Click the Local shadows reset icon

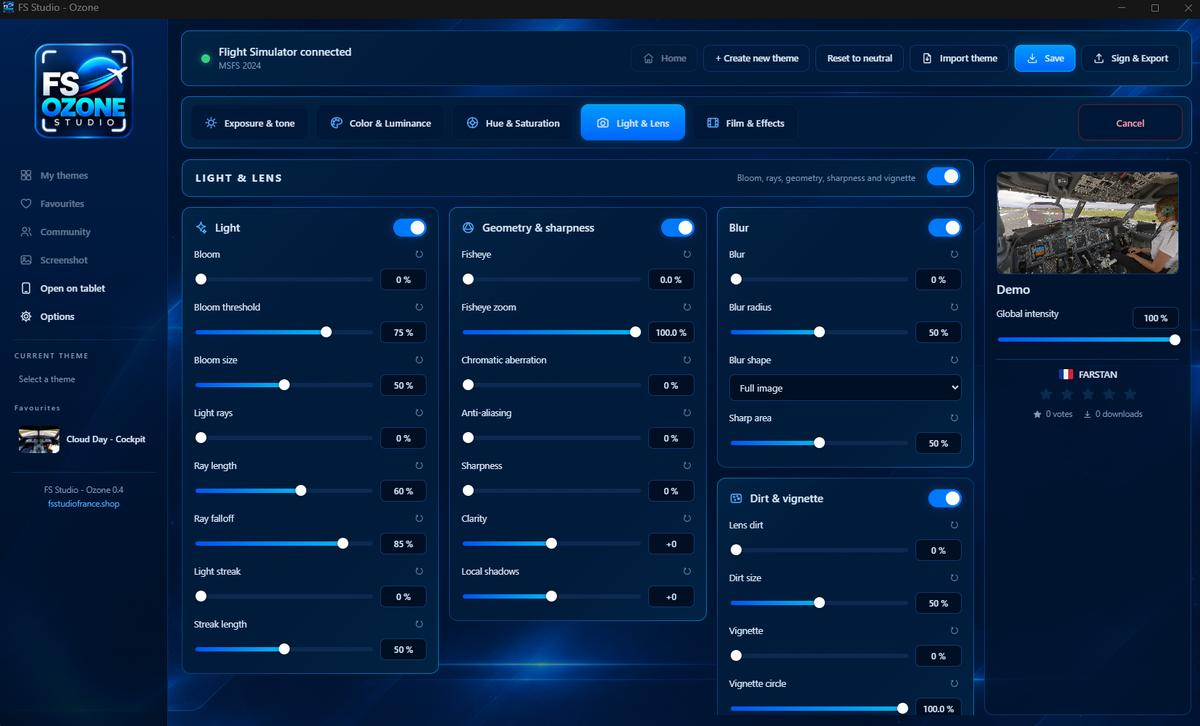(x=686, y=571)
